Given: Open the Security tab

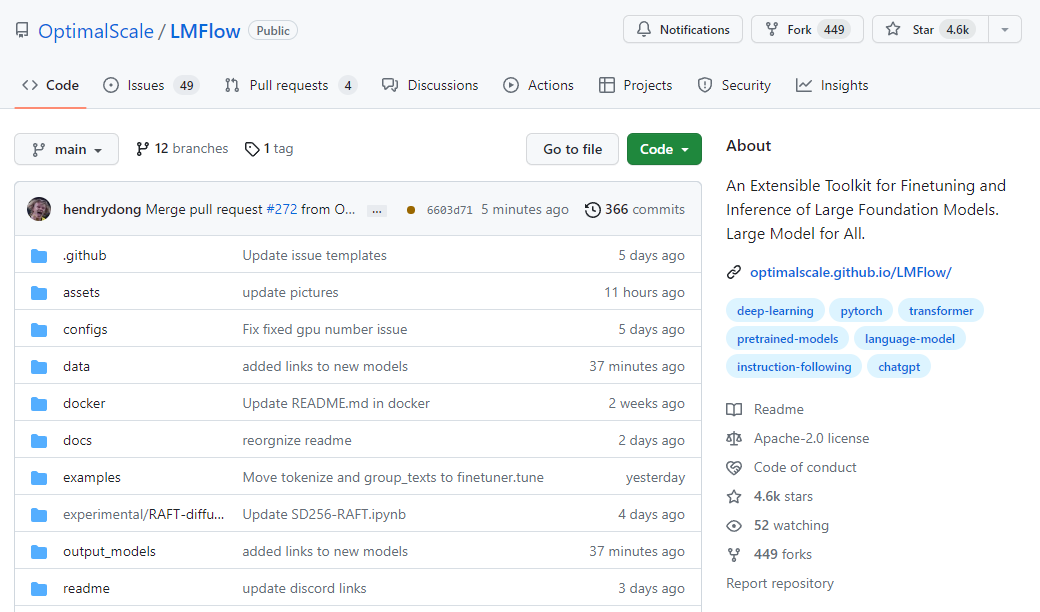Looking at the screenshot, I should tap(734, 86).
